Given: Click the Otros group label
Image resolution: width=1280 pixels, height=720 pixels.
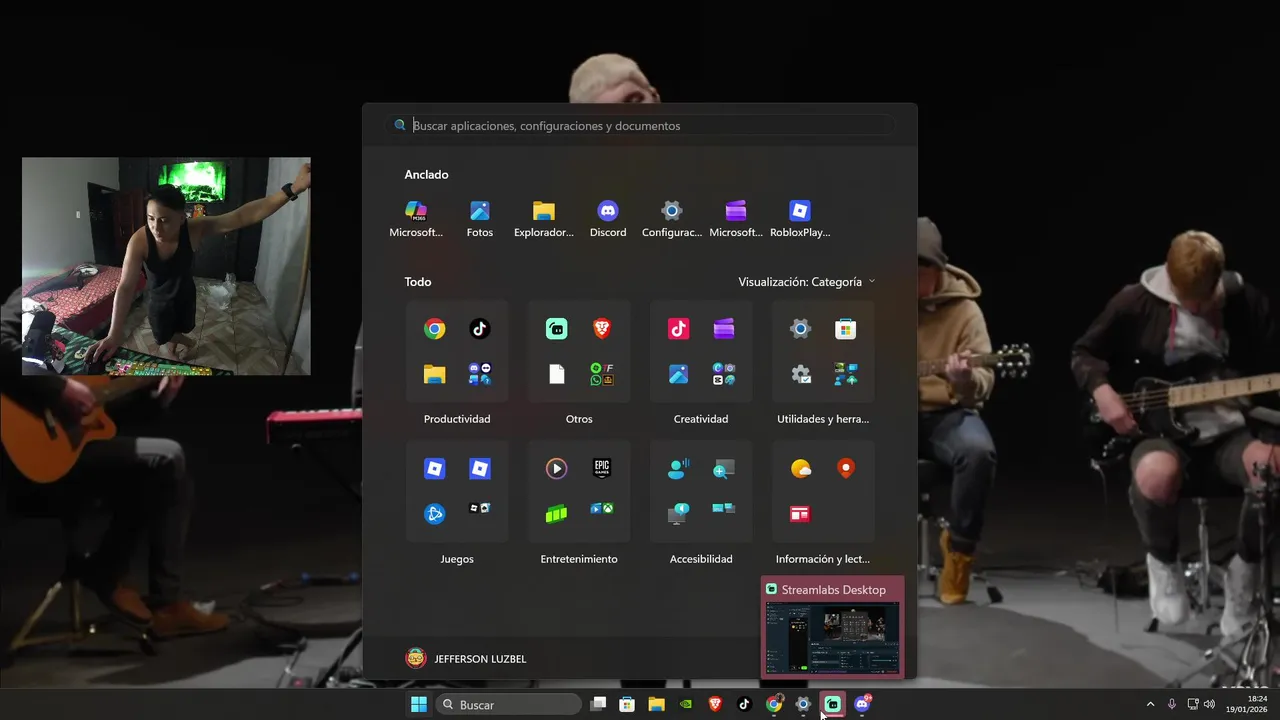Looking at the screenshot, I should (x=579, y=419).
